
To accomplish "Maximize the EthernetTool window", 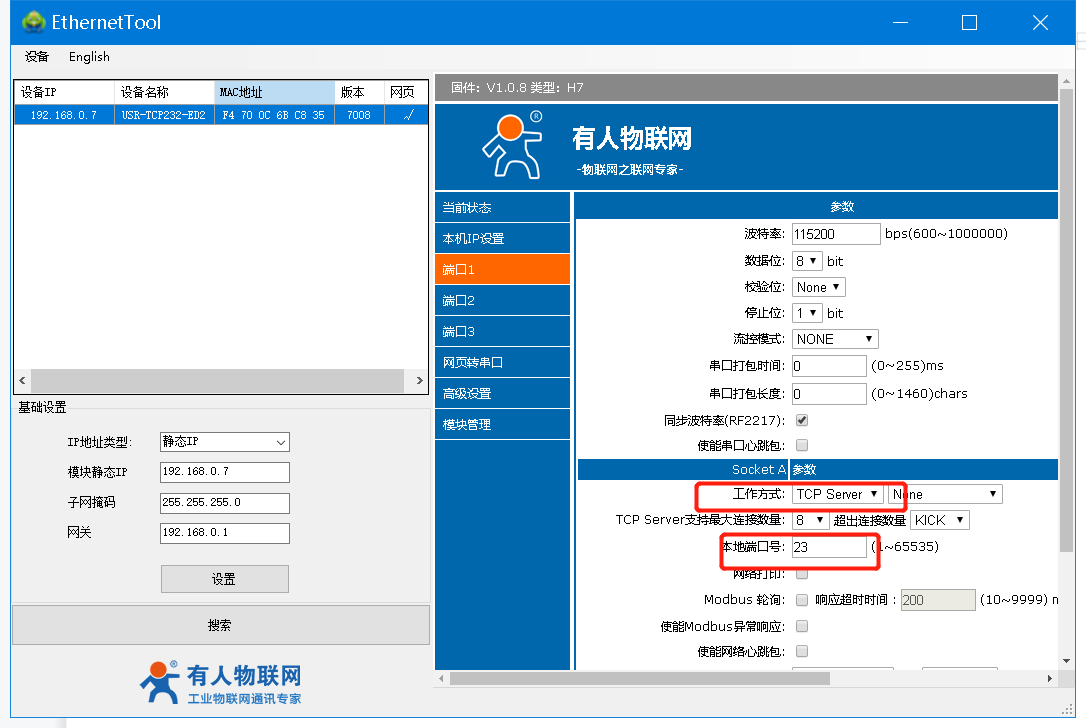I will pyautogui.click(x=969, y=22).
